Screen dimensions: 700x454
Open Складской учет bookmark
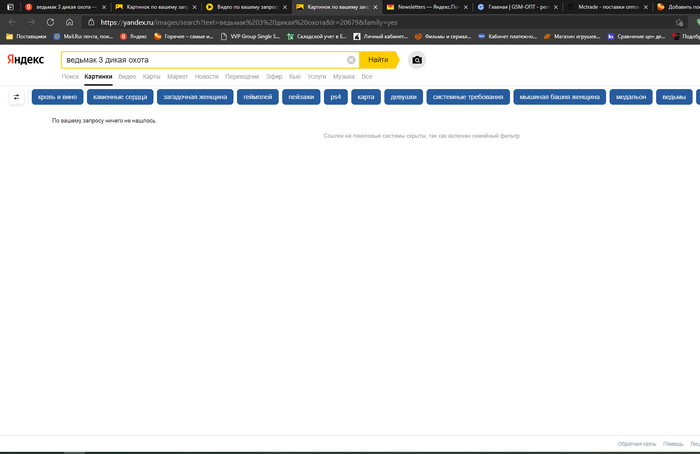click(317, 37)
